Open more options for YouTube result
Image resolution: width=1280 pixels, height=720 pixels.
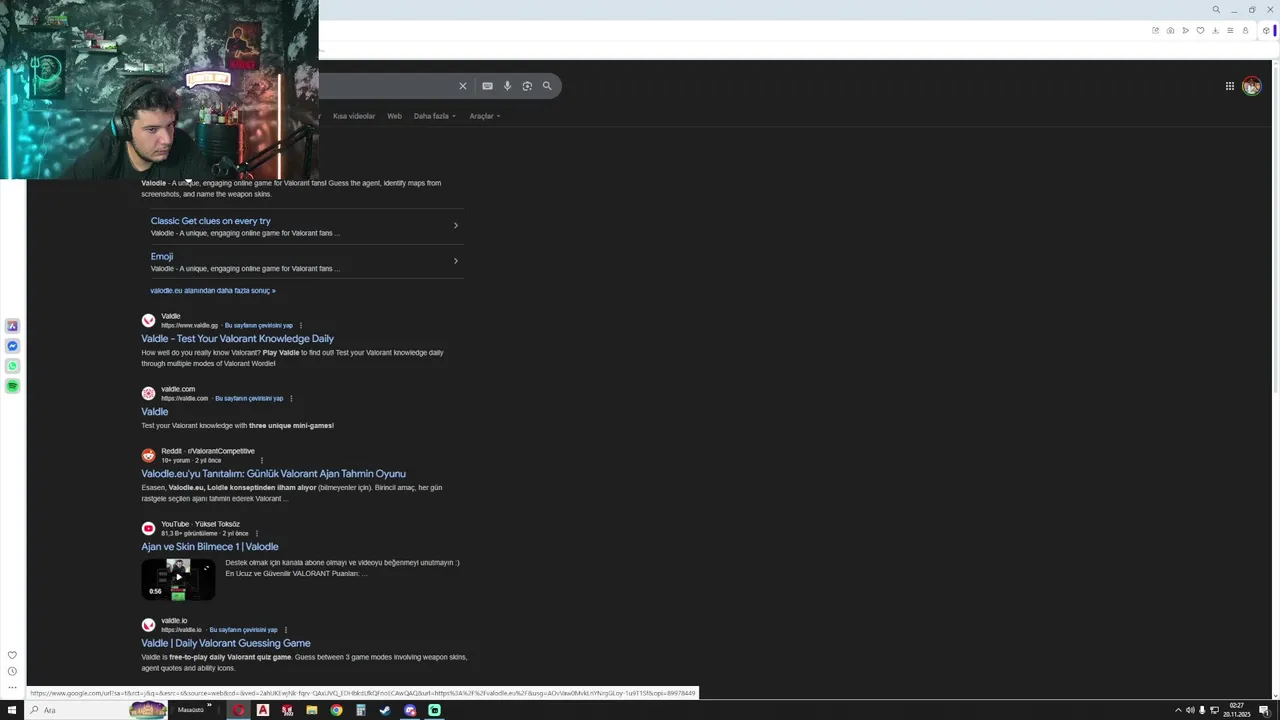pos(257,533)
